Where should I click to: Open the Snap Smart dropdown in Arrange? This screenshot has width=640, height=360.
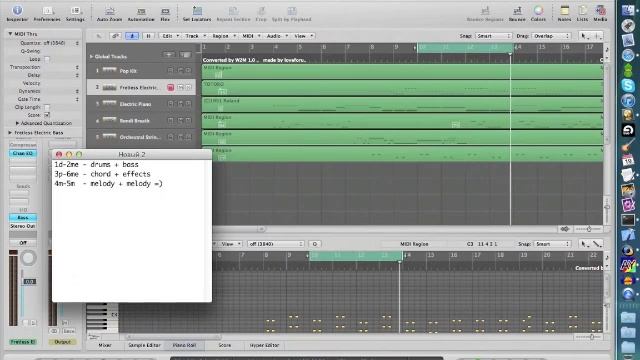[x=493, y=36]
